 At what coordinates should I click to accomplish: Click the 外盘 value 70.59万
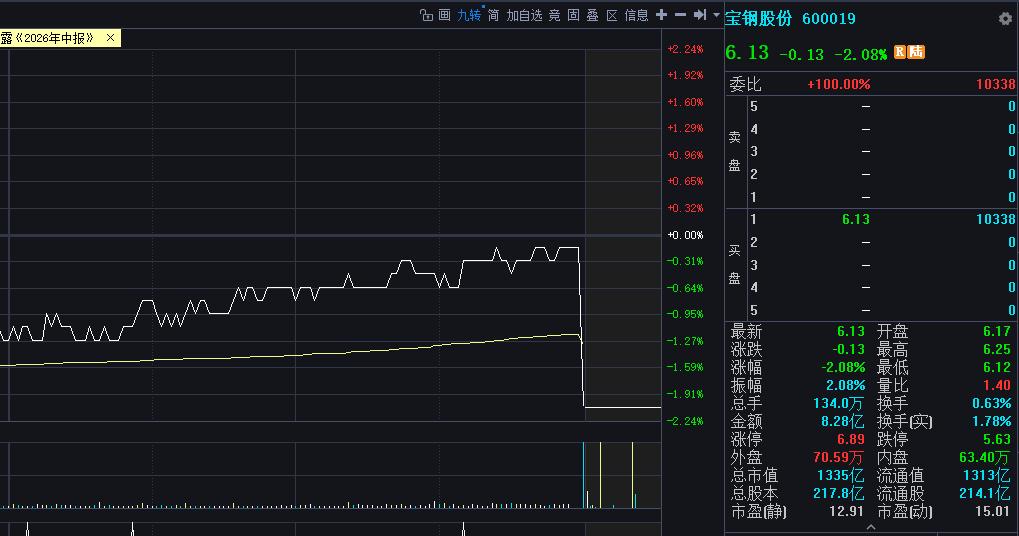(x=838, y=457)
